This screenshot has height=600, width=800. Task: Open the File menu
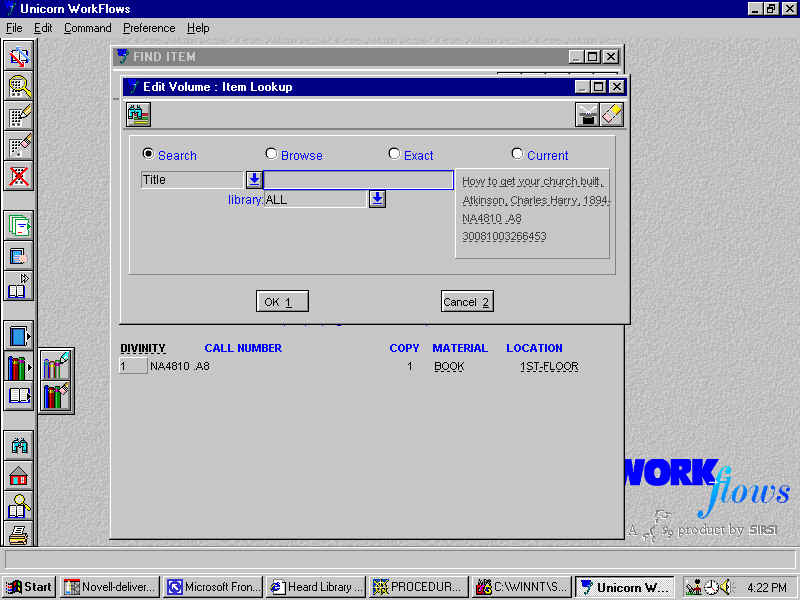[x=14, y=28]
